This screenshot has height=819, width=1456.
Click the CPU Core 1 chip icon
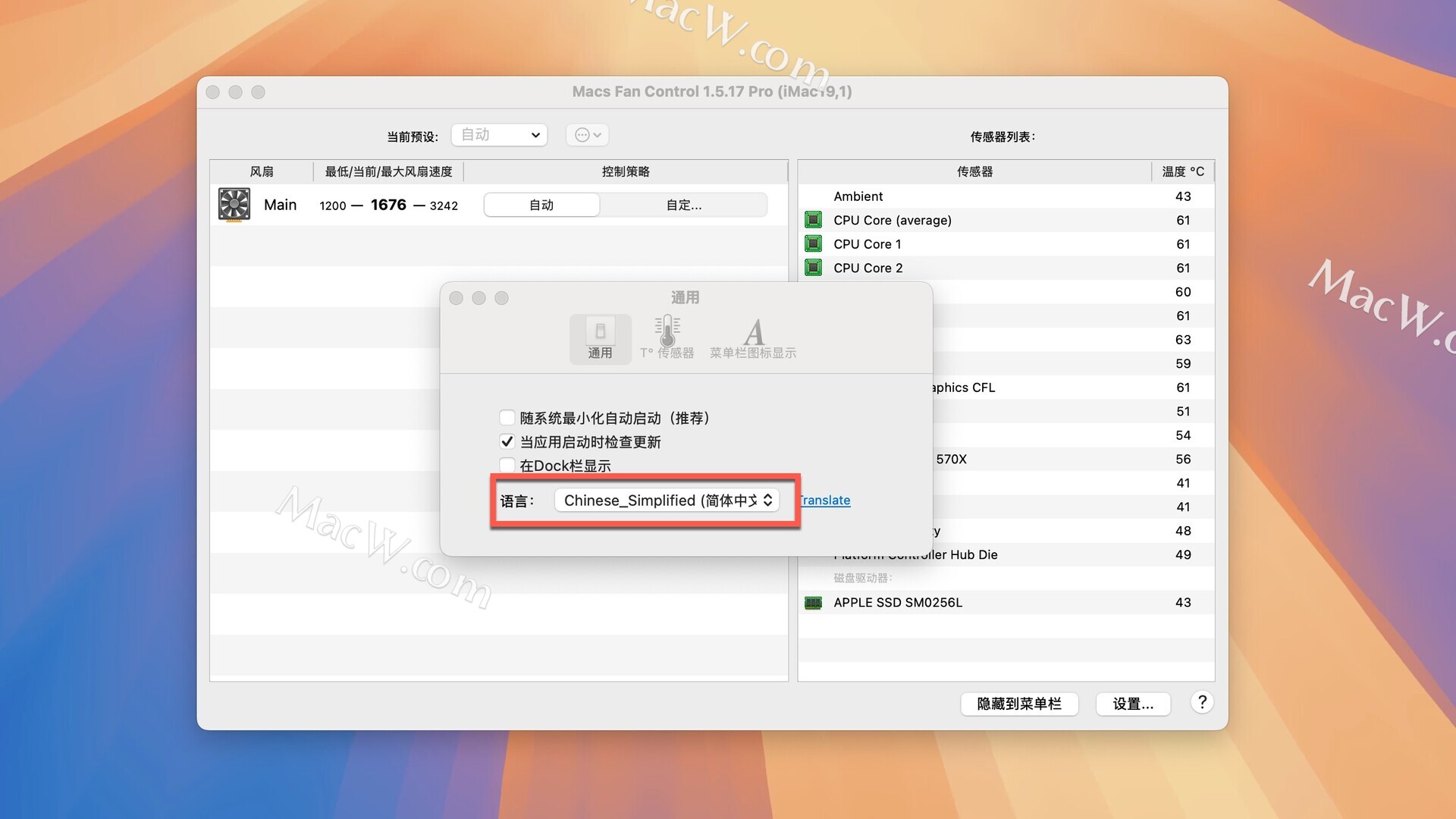(813, 244)
